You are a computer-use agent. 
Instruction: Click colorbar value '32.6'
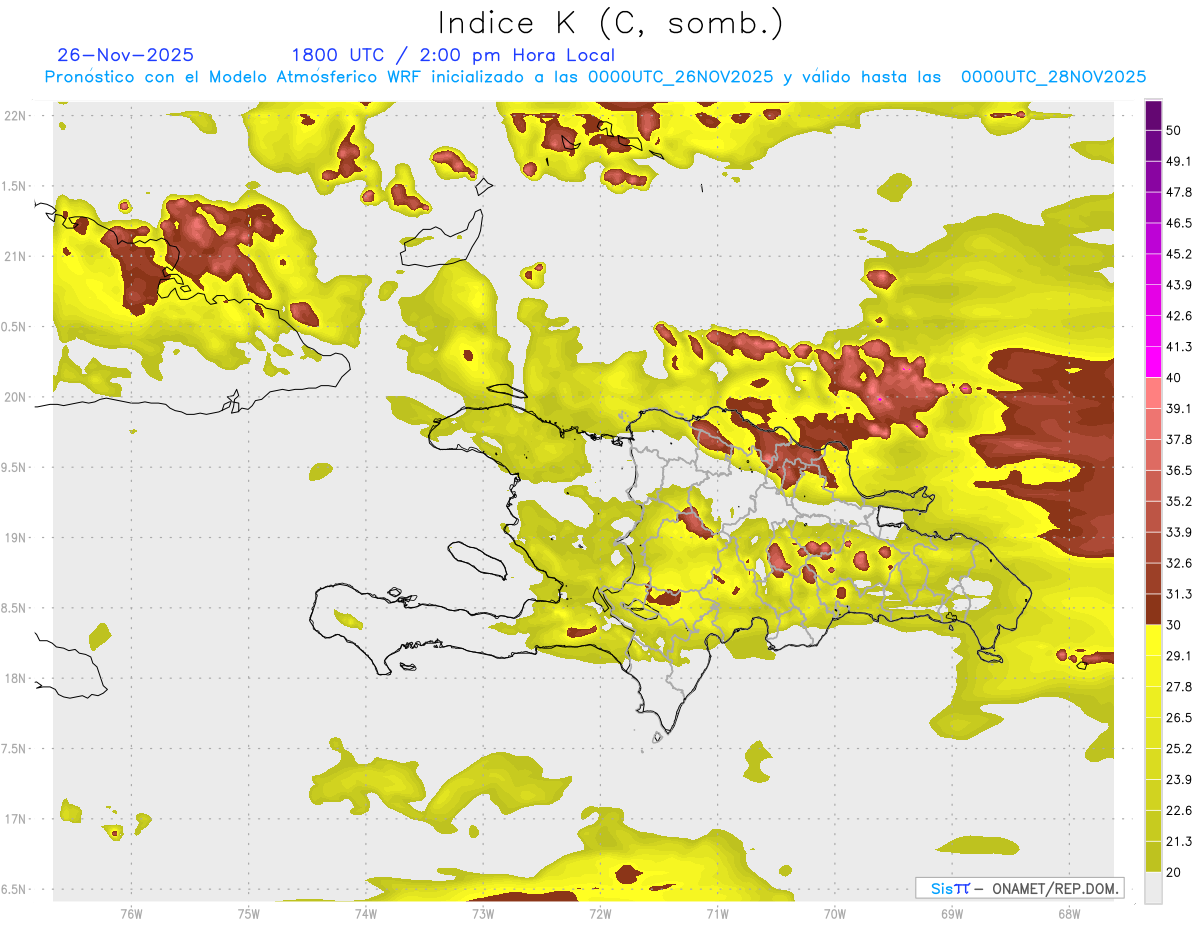(x=1179, y=563)
